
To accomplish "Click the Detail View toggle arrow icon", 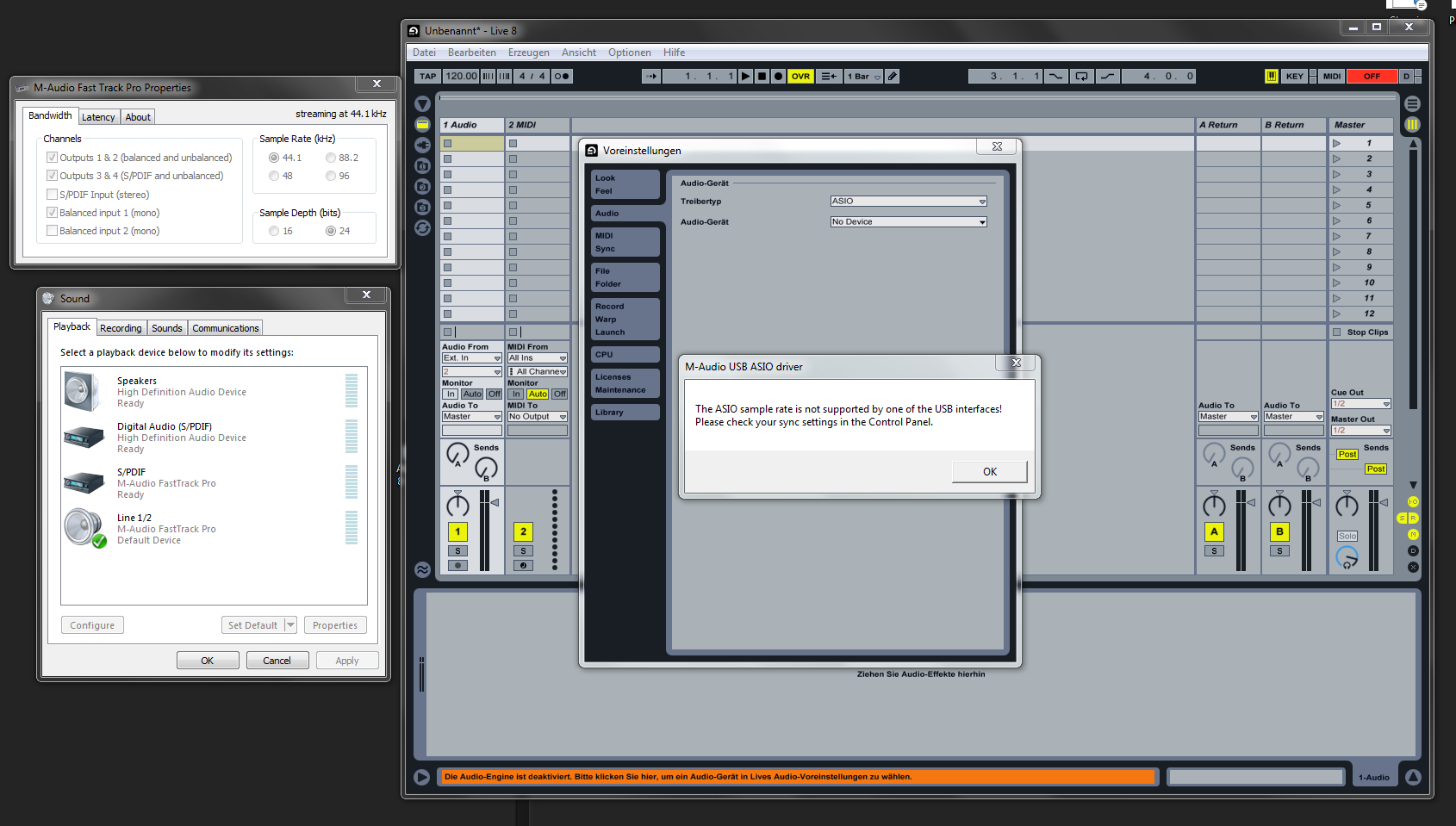I will 1413,777.
